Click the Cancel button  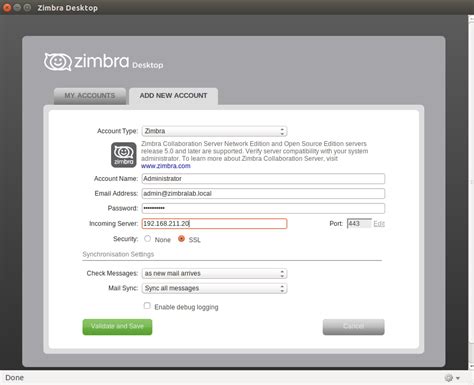point(353,327)
